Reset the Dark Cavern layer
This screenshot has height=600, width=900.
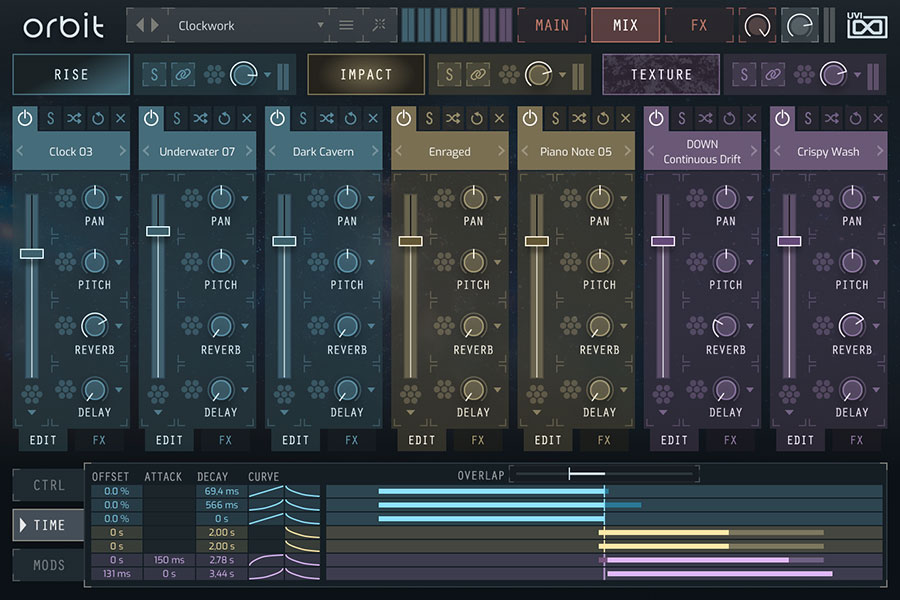pyautogui.click(x=350, y=119)
